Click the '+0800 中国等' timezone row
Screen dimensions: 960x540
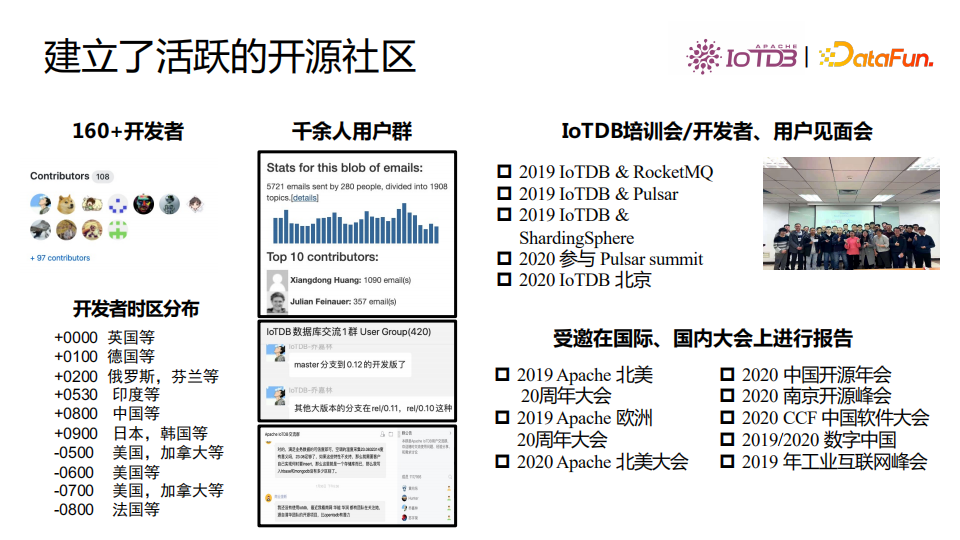[107, 413]
